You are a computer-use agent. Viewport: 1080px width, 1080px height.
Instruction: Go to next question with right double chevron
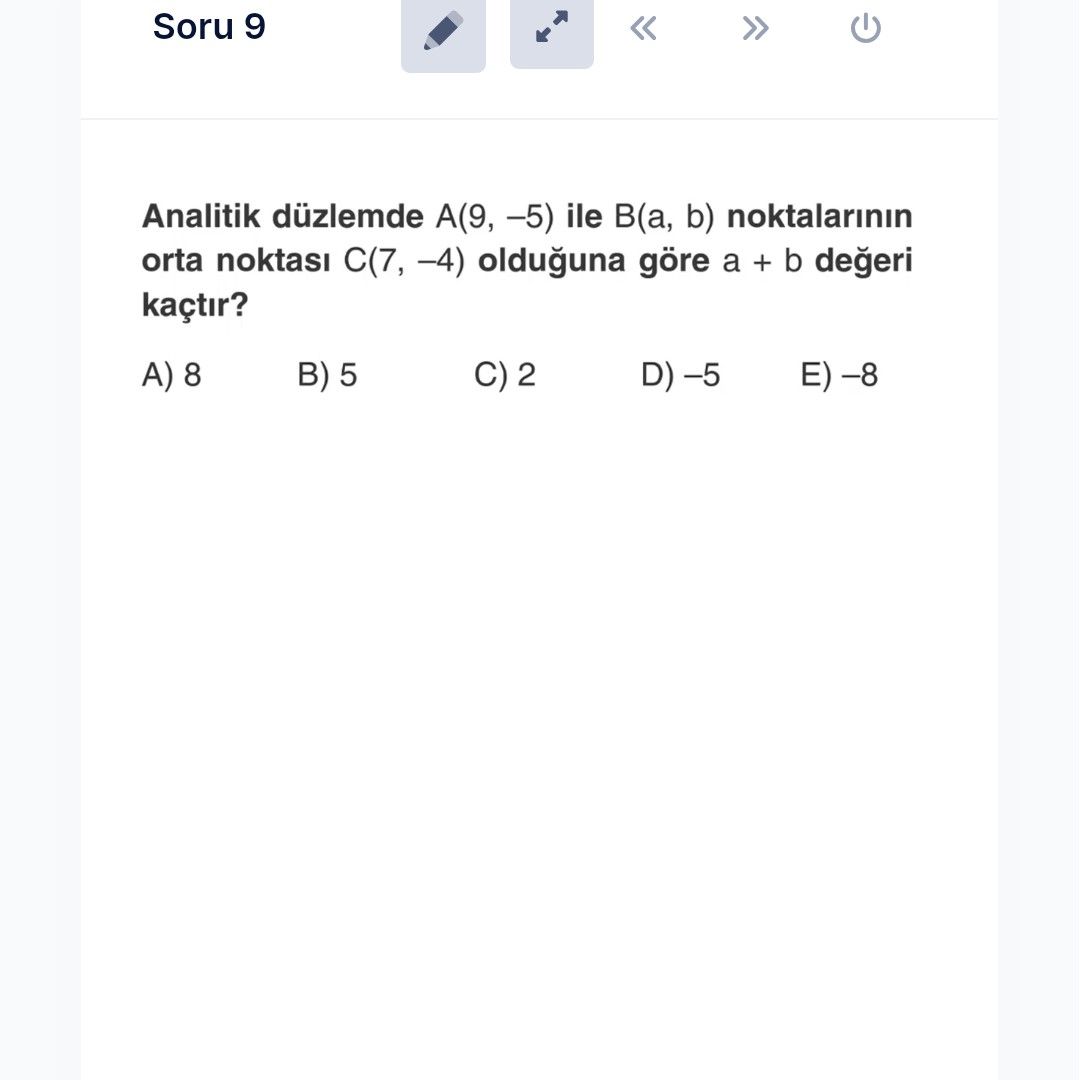click(x=756, y=28)
